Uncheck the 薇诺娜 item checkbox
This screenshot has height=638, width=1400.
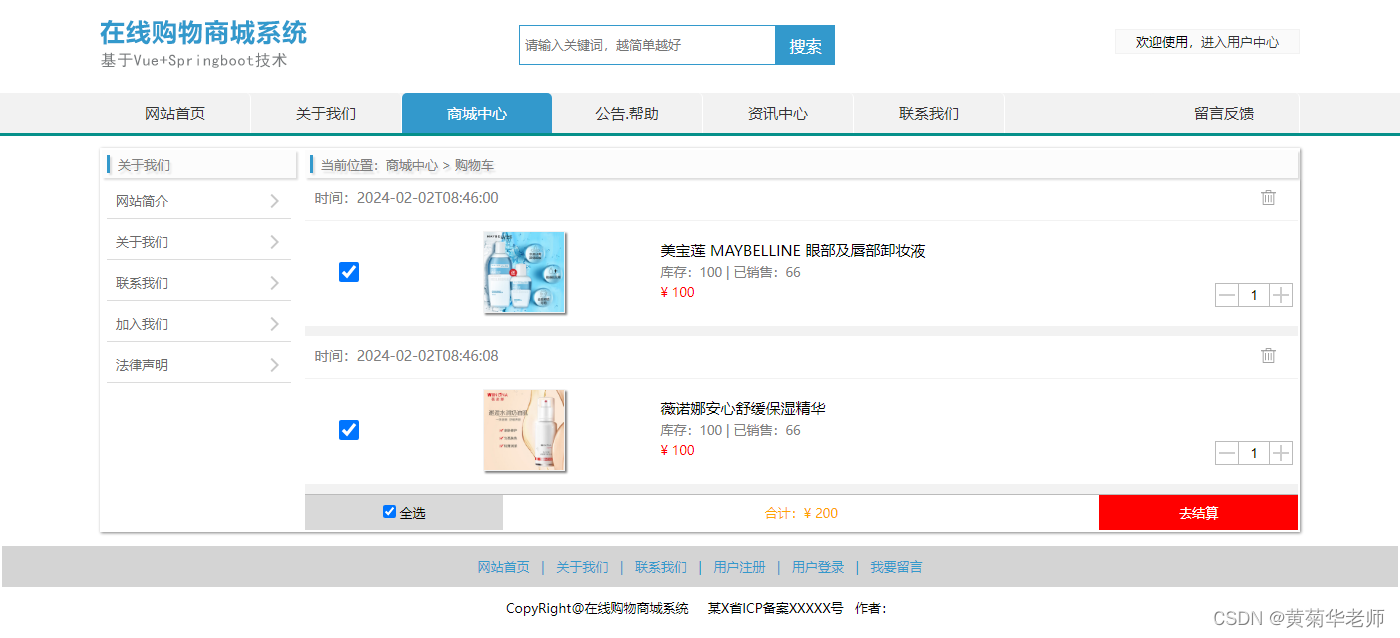click(349, 430)
